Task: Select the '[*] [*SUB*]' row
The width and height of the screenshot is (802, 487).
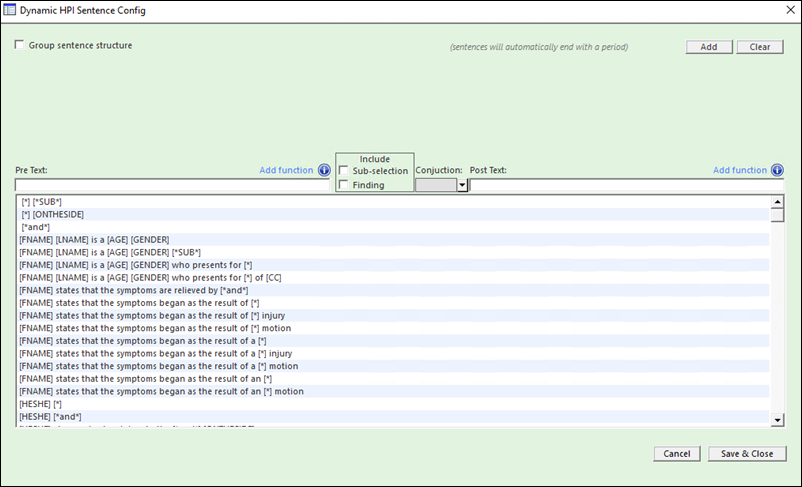Action: [393, 202]
